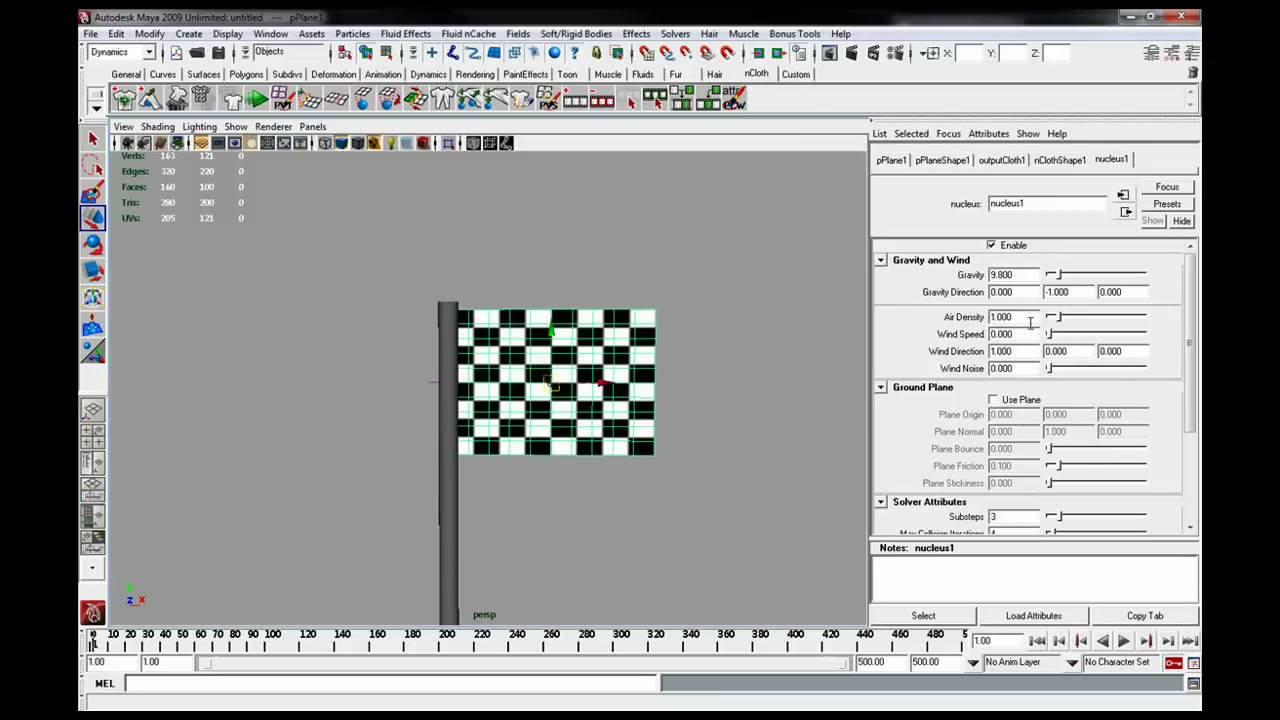This screenshot has height=720, width=1280.
Task: Click the question mark help icon in status line
Action: pyautogui.click(x=575, y=53)
